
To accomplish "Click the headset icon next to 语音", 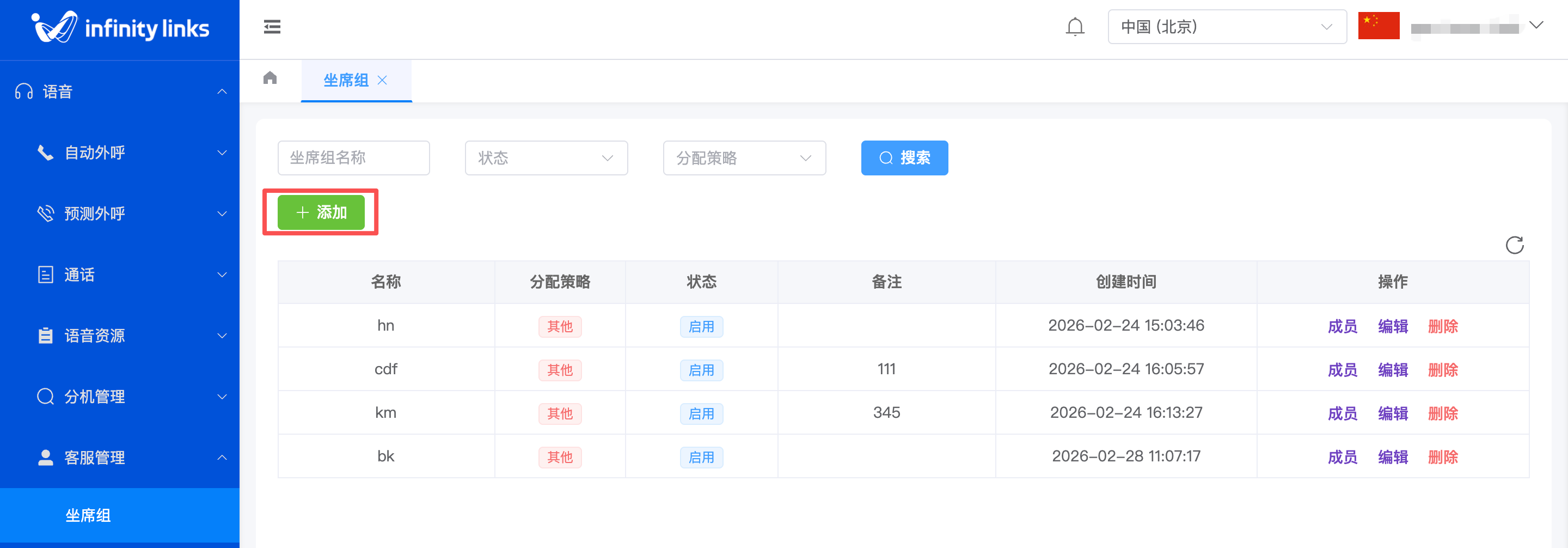I will coord(24,92).
